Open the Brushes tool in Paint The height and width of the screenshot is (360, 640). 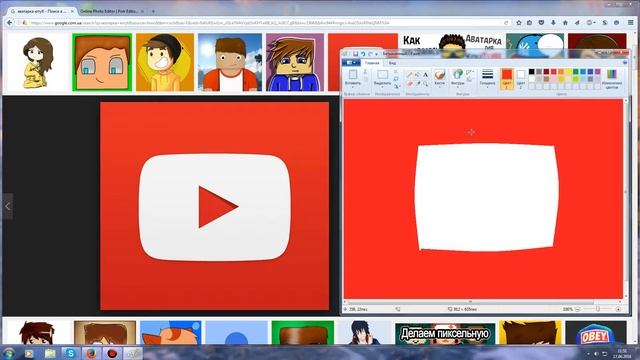(x=439, y=75)
